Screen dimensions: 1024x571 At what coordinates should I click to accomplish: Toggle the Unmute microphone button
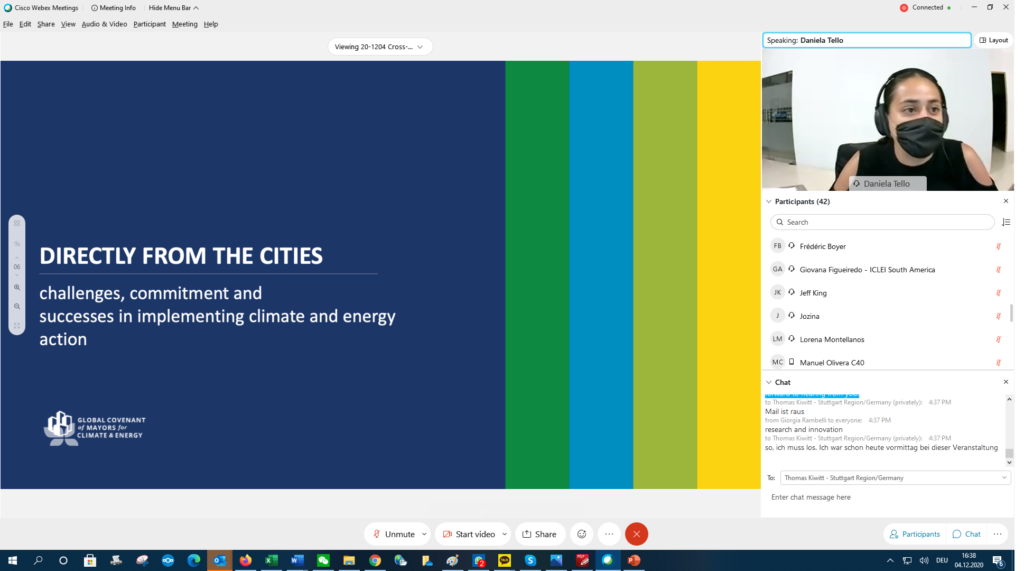(x=395, y=534)
